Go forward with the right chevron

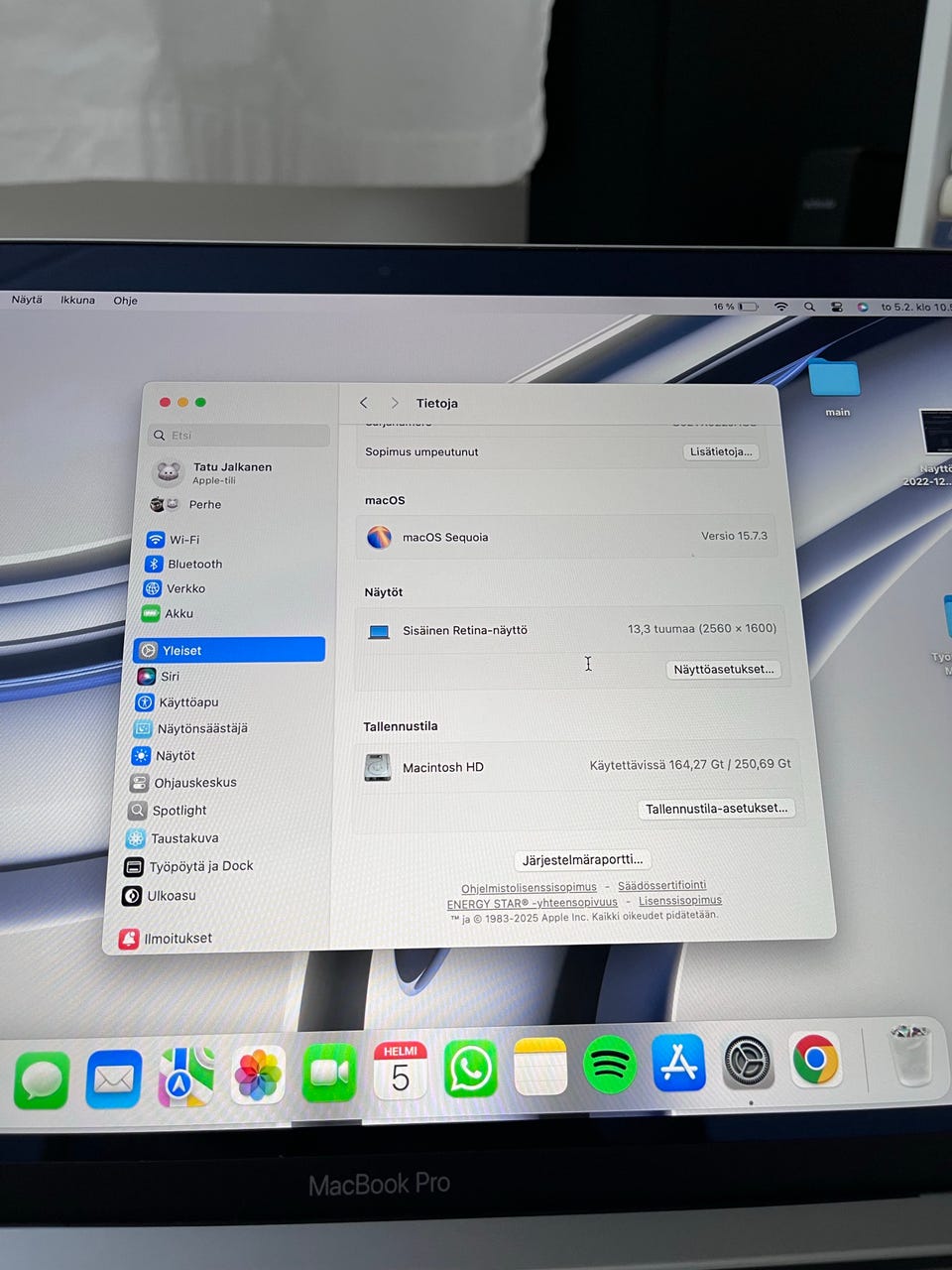point(395,403)
